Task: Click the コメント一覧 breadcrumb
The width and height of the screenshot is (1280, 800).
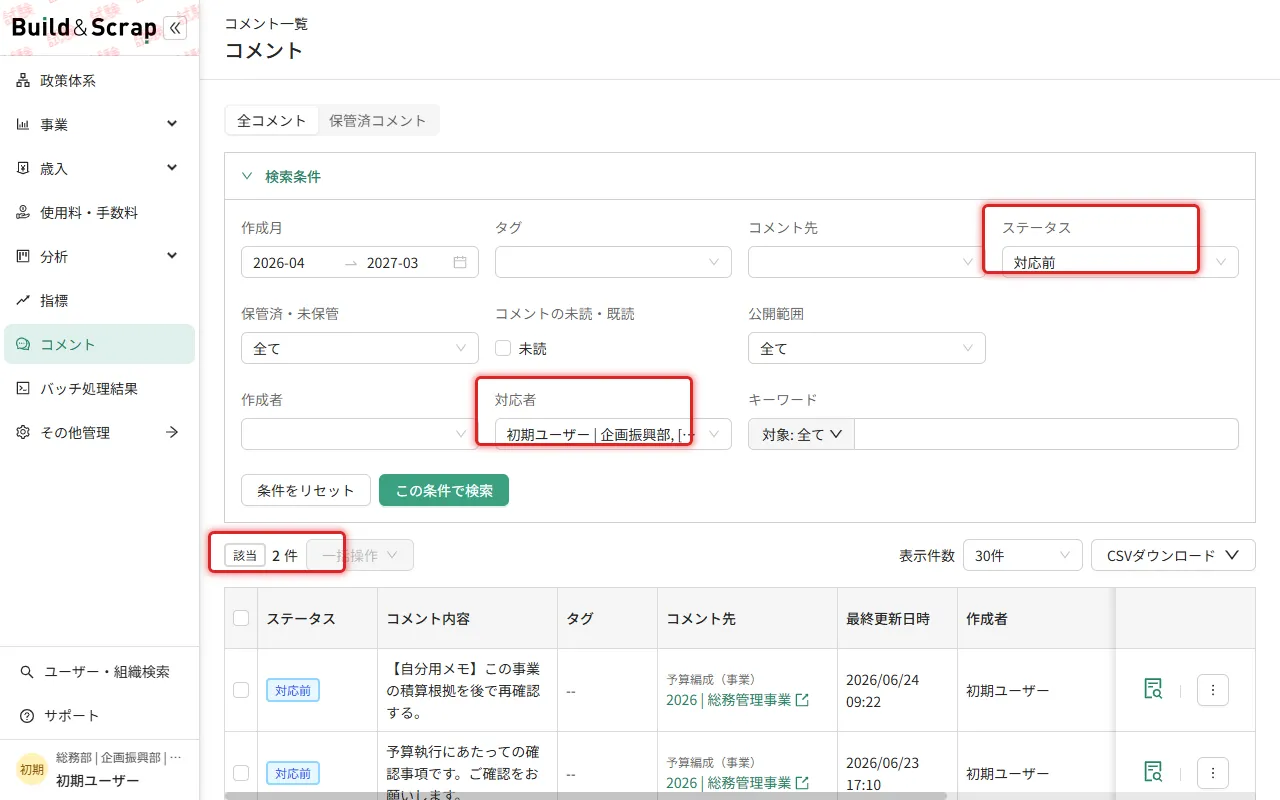Action: coord(266,24)
